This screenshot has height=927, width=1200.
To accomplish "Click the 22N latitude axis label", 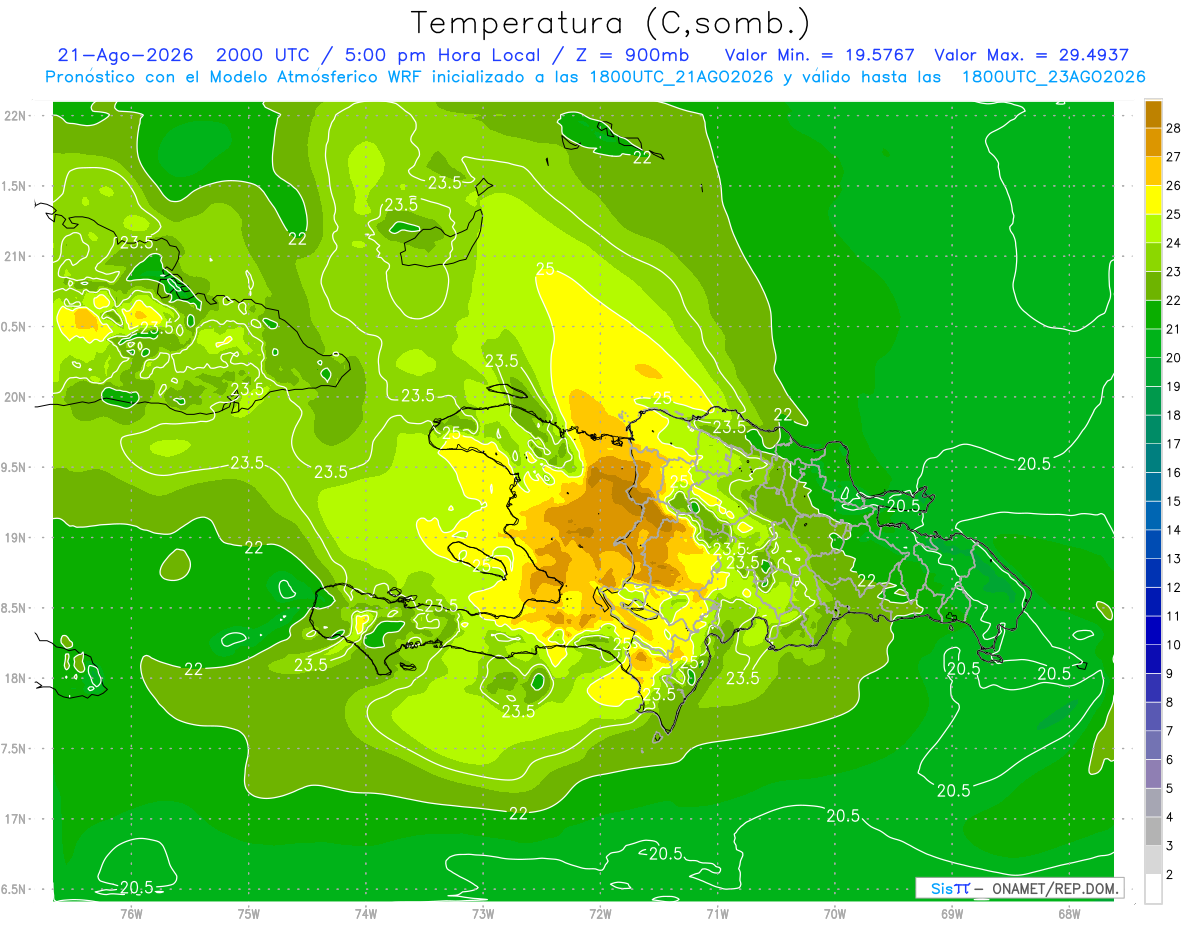I will [15, 116].
